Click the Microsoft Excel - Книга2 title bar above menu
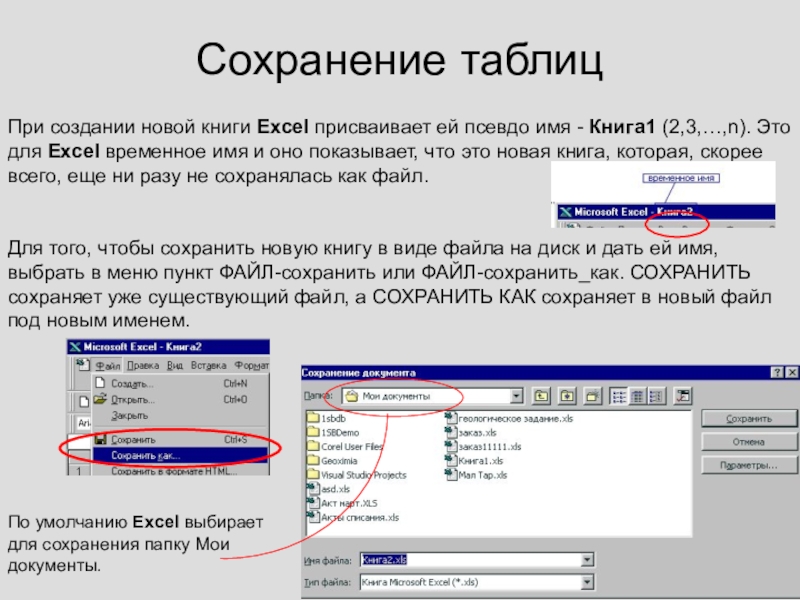The height and width of the screenshot is (600, 800). (168, 347)
